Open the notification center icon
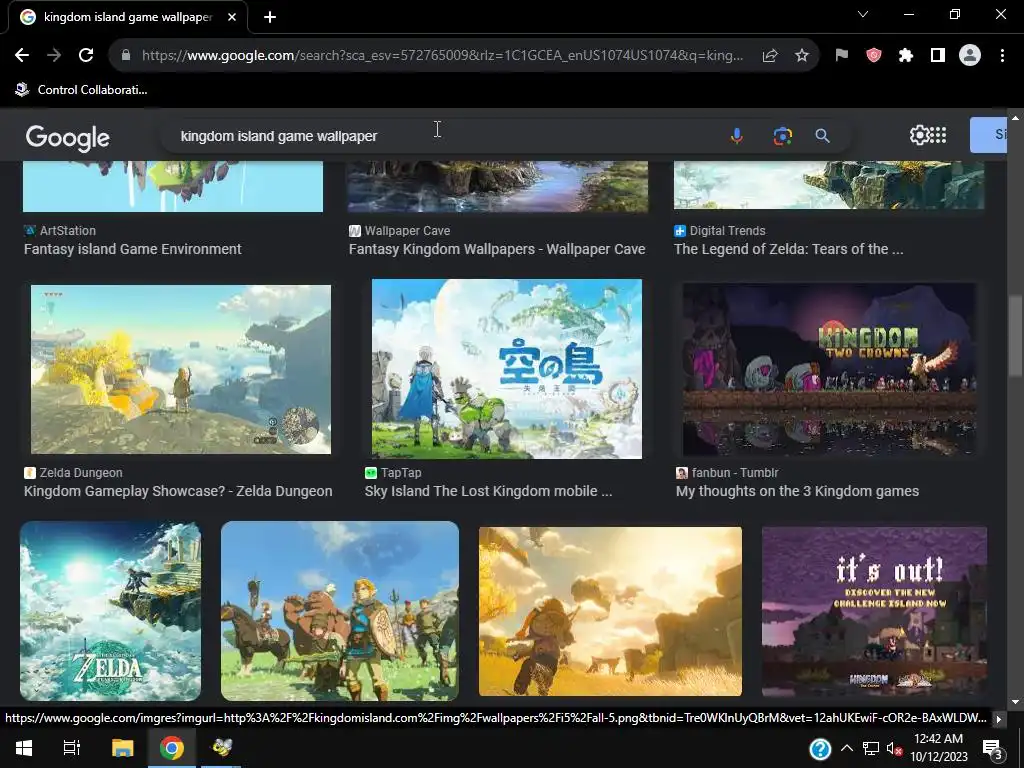Viewport: 1024px width, 768px height. (992, 749)
